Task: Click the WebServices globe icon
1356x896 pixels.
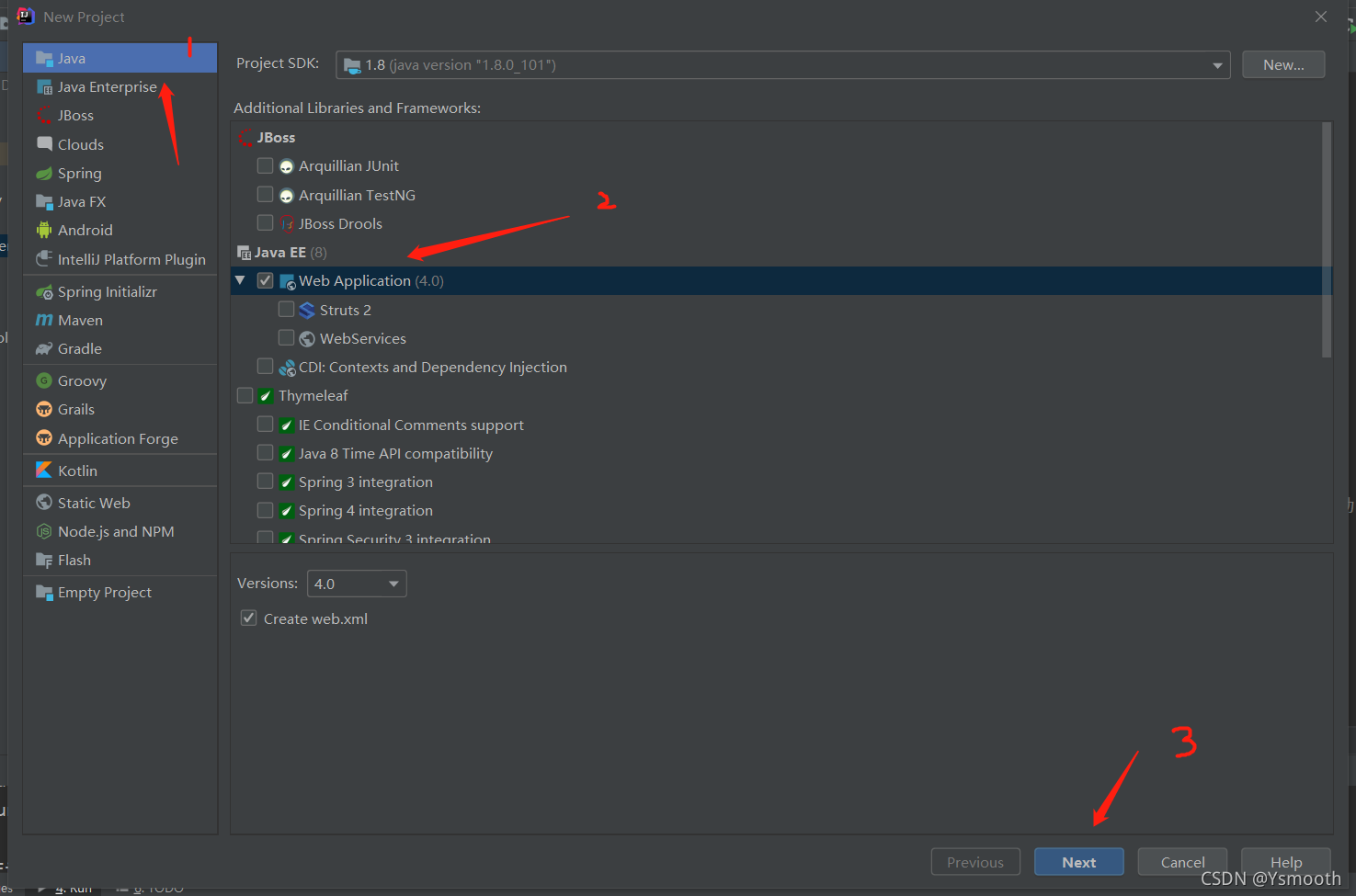Action: (307, 339)
